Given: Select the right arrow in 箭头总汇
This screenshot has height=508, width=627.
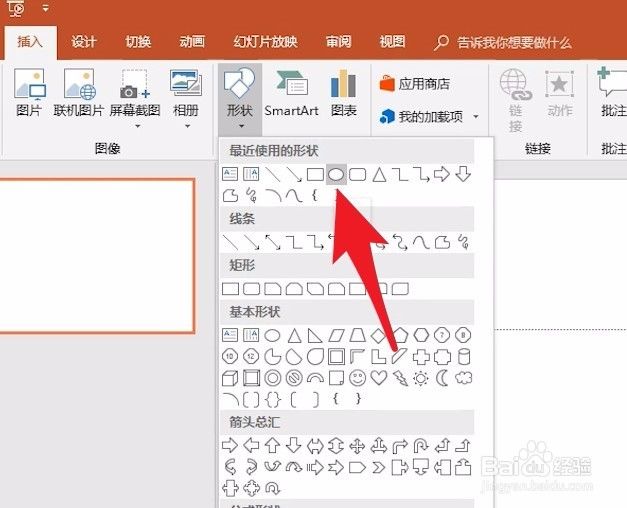Looking at the screenshot, I should [x=230, y=446].
